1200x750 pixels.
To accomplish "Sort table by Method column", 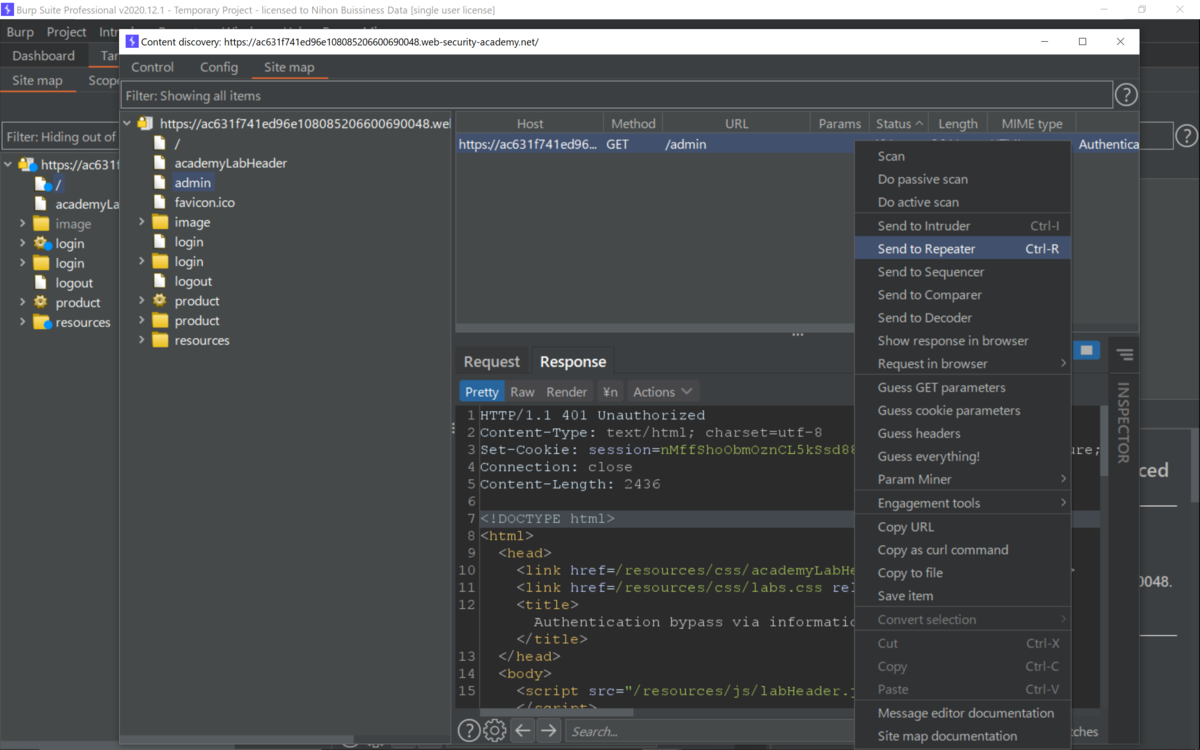I will point(633,124).
